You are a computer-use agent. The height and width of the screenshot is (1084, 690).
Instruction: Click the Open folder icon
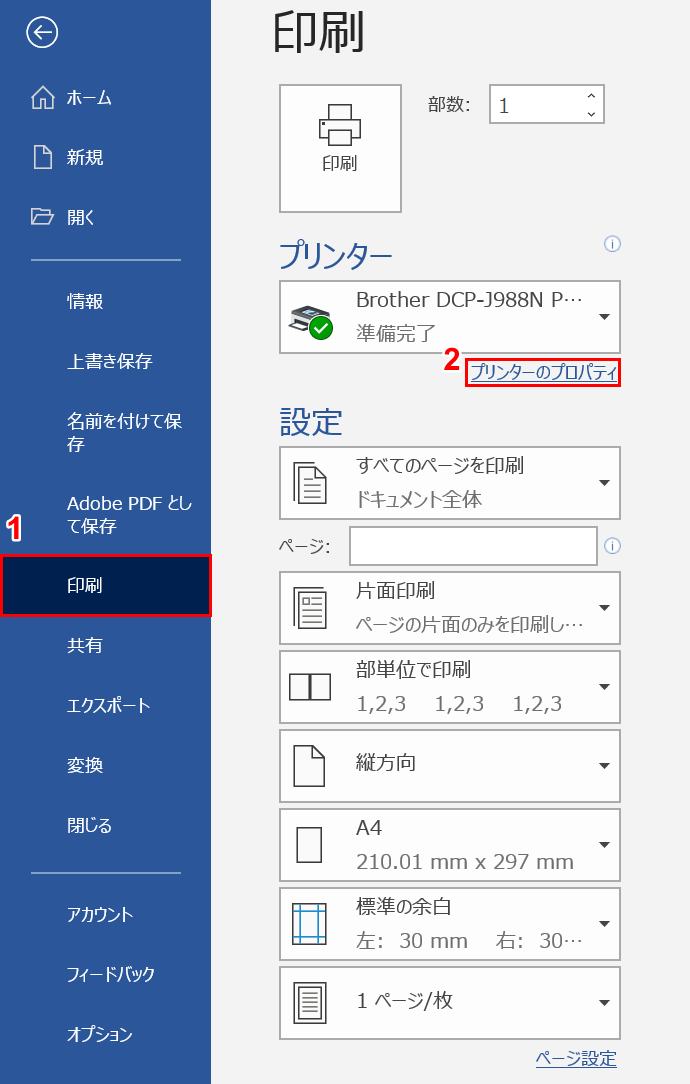[42, 217]
